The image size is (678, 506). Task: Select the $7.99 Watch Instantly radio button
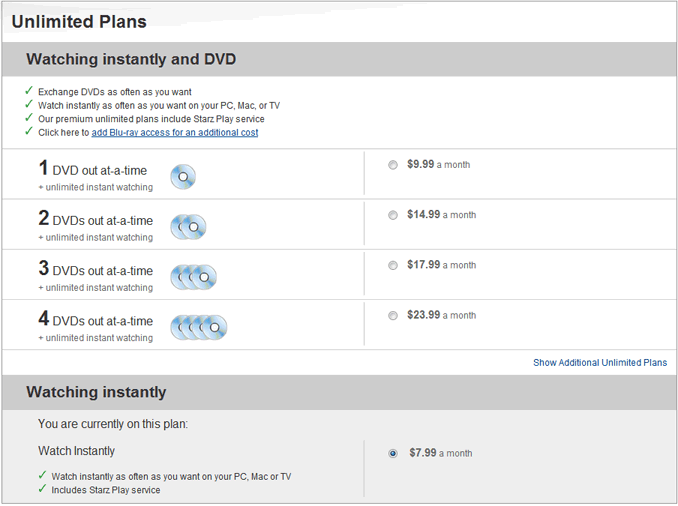click(x=393, y=453)
